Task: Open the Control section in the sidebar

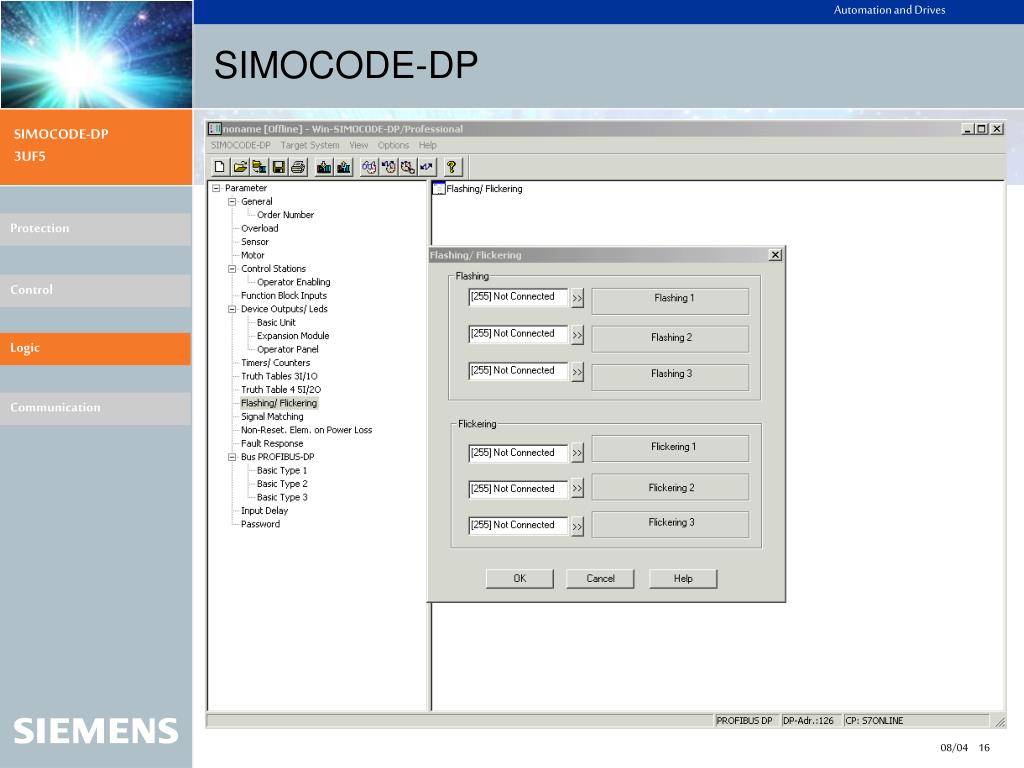Action: coord(95,290)
